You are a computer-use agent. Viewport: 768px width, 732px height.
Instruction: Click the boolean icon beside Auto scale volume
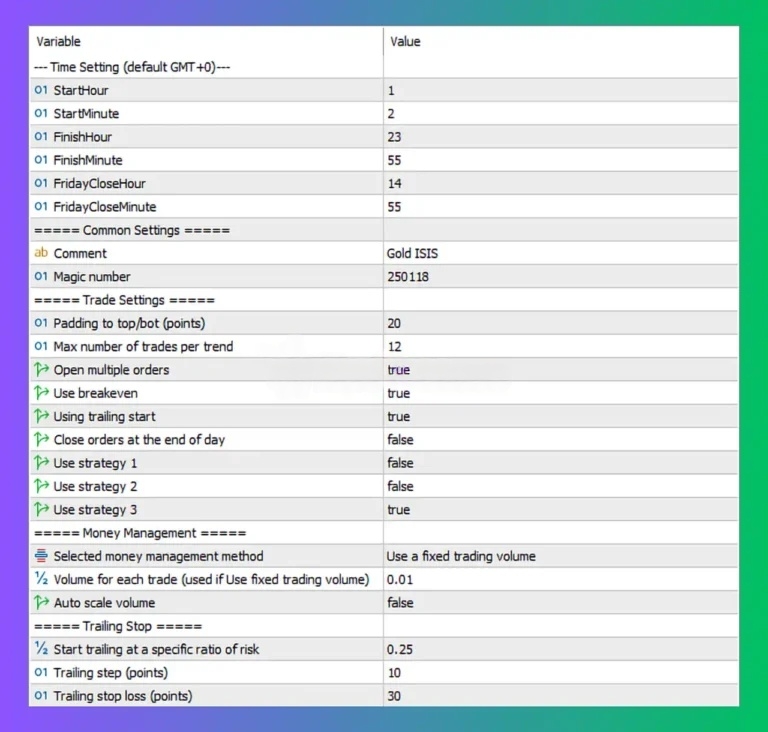click(x=41, y=603)
